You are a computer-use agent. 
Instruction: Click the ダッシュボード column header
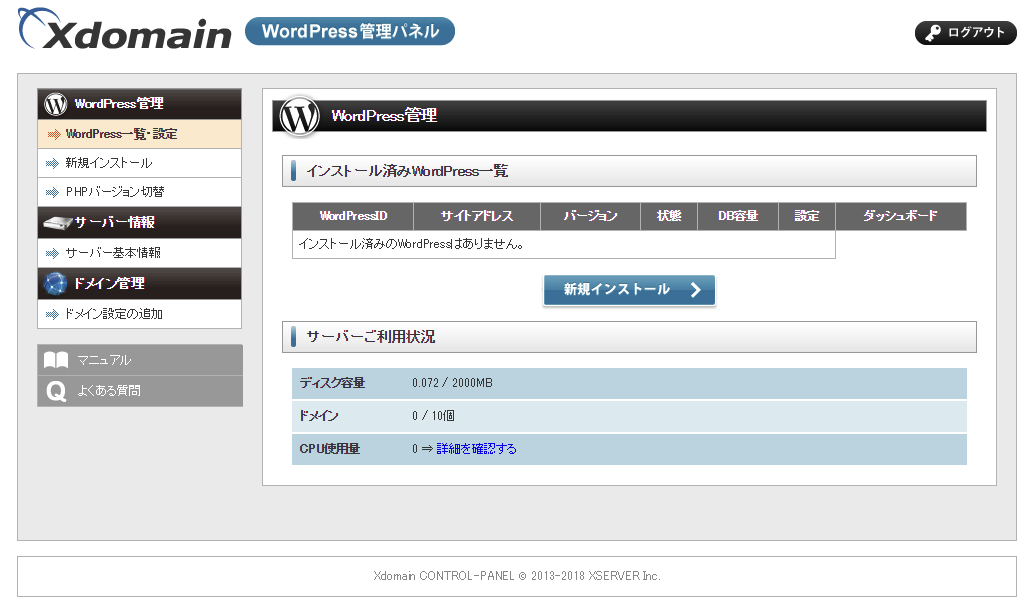(900, 216)
